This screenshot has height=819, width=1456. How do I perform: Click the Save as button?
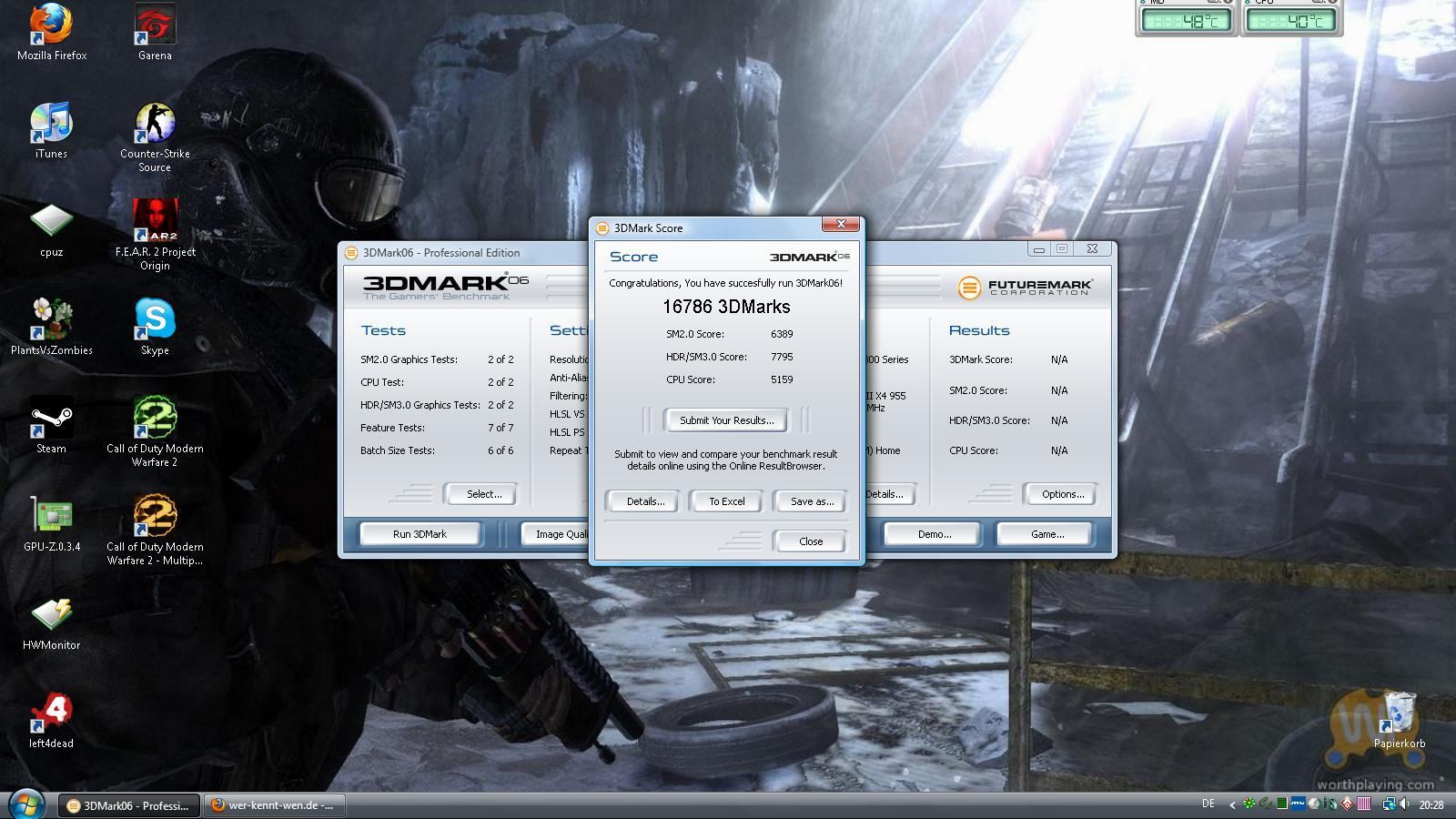[x=812, y=501]
